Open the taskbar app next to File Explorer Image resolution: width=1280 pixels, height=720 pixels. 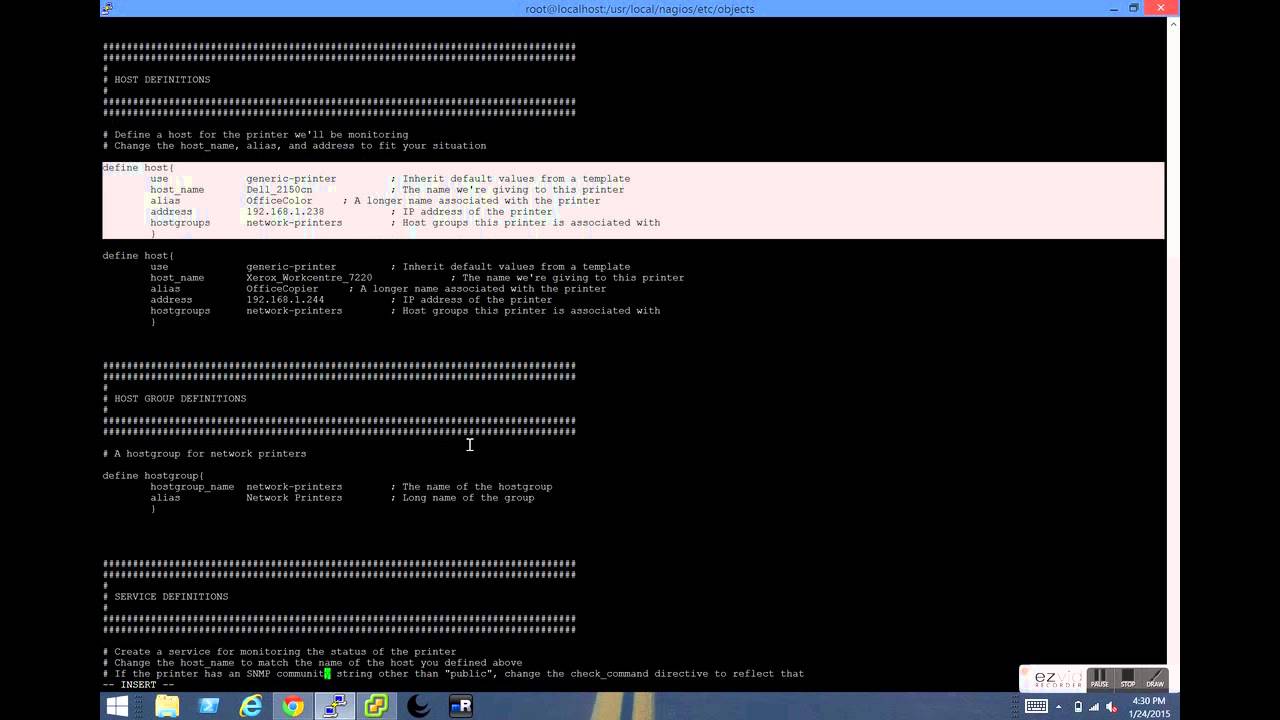pos(209,706)
